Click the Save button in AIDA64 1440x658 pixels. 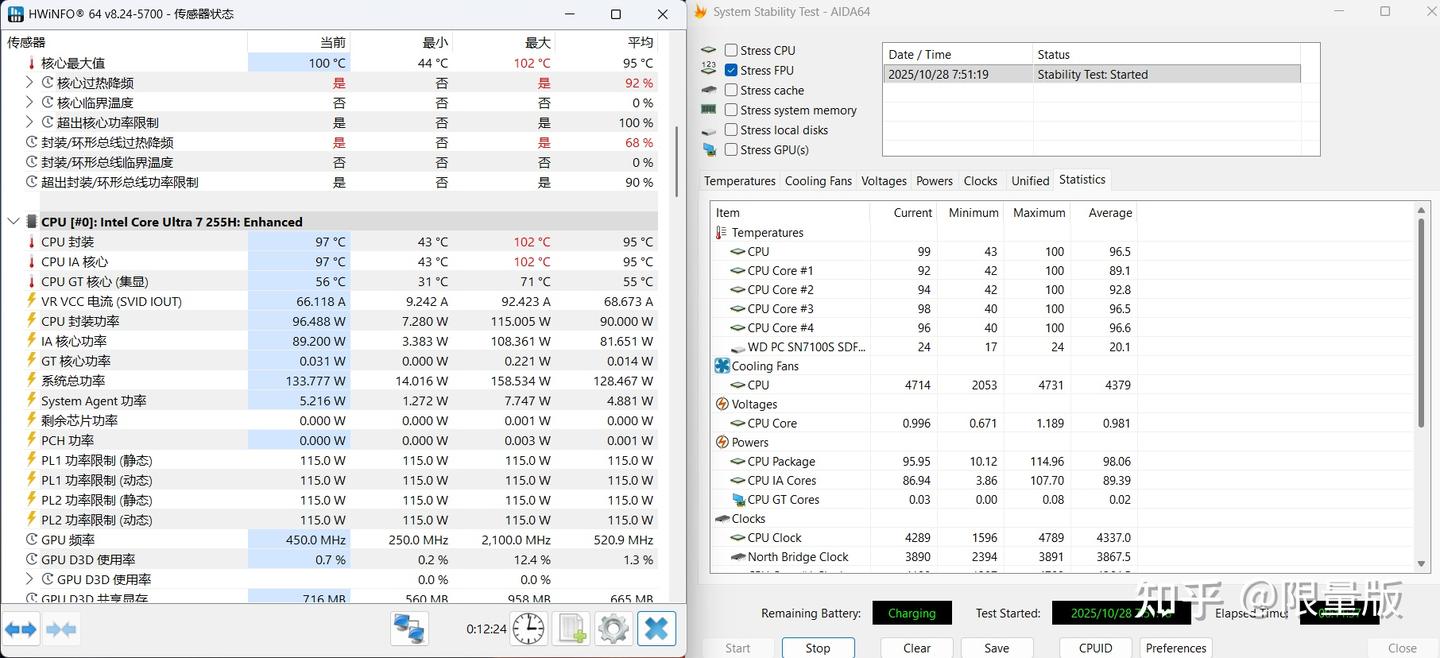click(996, 648)
